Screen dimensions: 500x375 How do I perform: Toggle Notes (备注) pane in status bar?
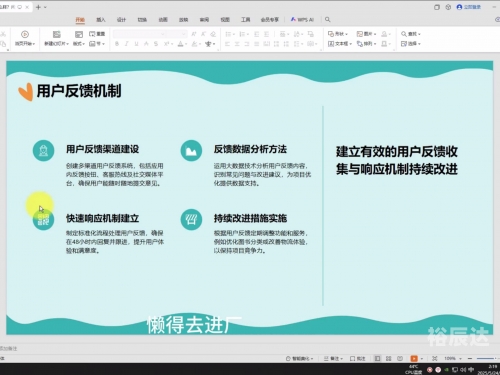pyautogui.click(x=333, y=359)
